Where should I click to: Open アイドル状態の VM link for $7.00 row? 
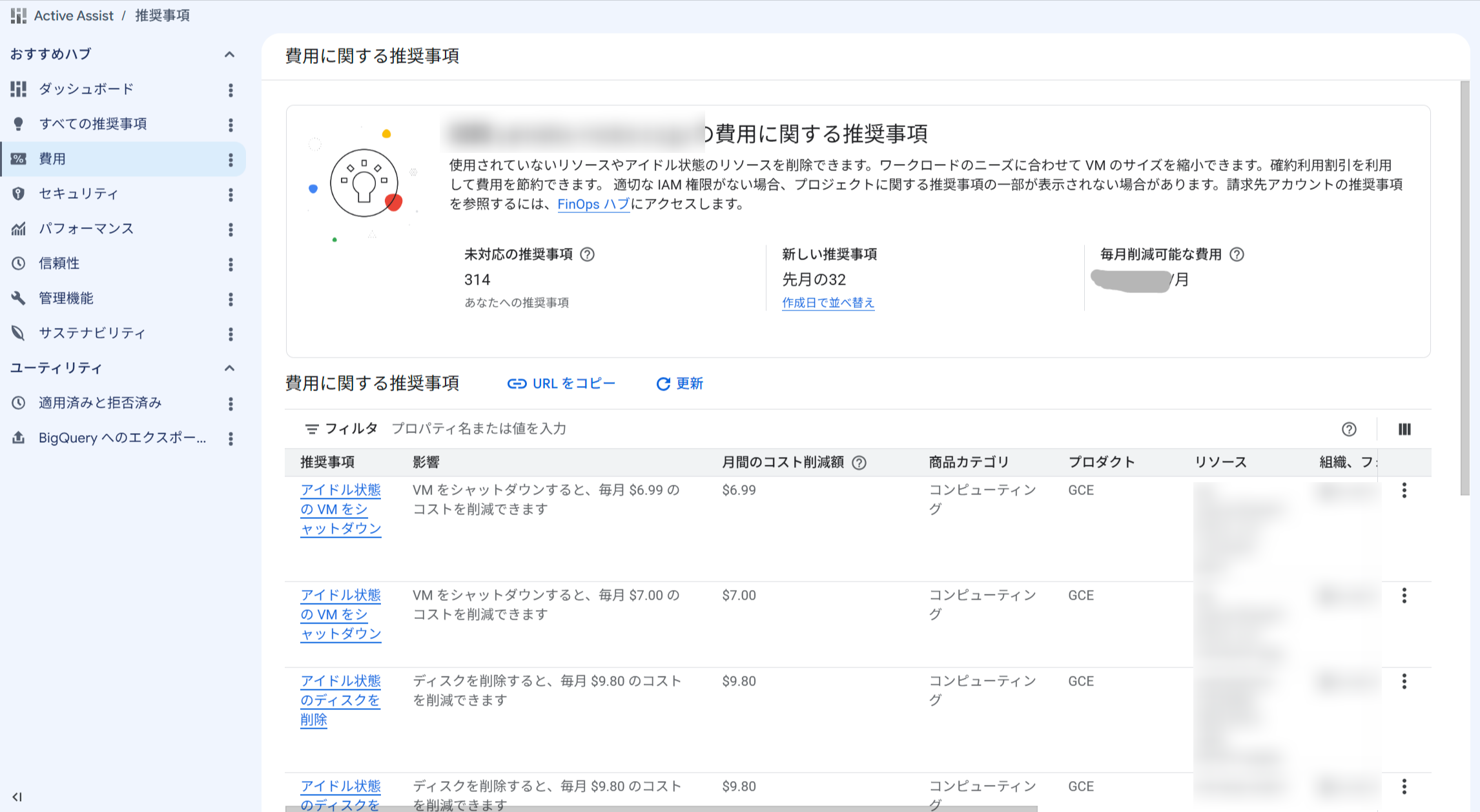341,614
